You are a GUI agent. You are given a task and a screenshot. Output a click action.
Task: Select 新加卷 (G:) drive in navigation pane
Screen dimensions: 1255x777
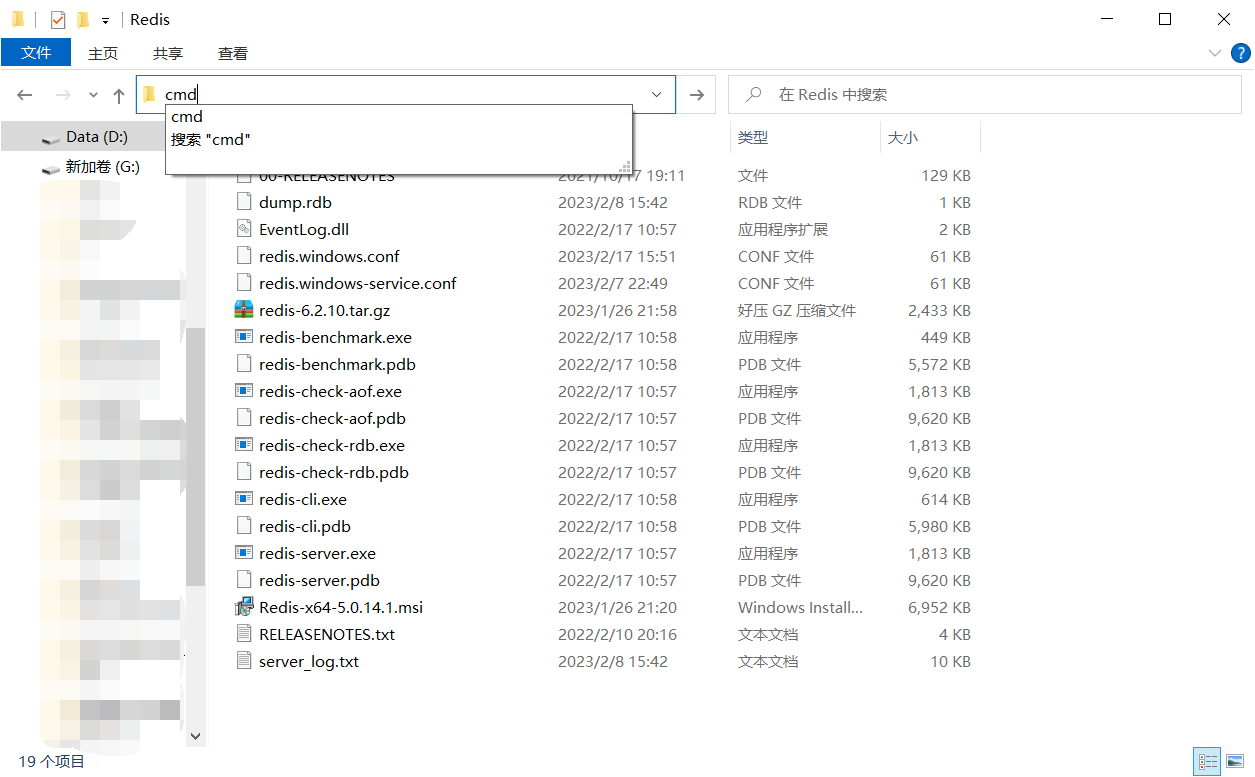point(102,167)
